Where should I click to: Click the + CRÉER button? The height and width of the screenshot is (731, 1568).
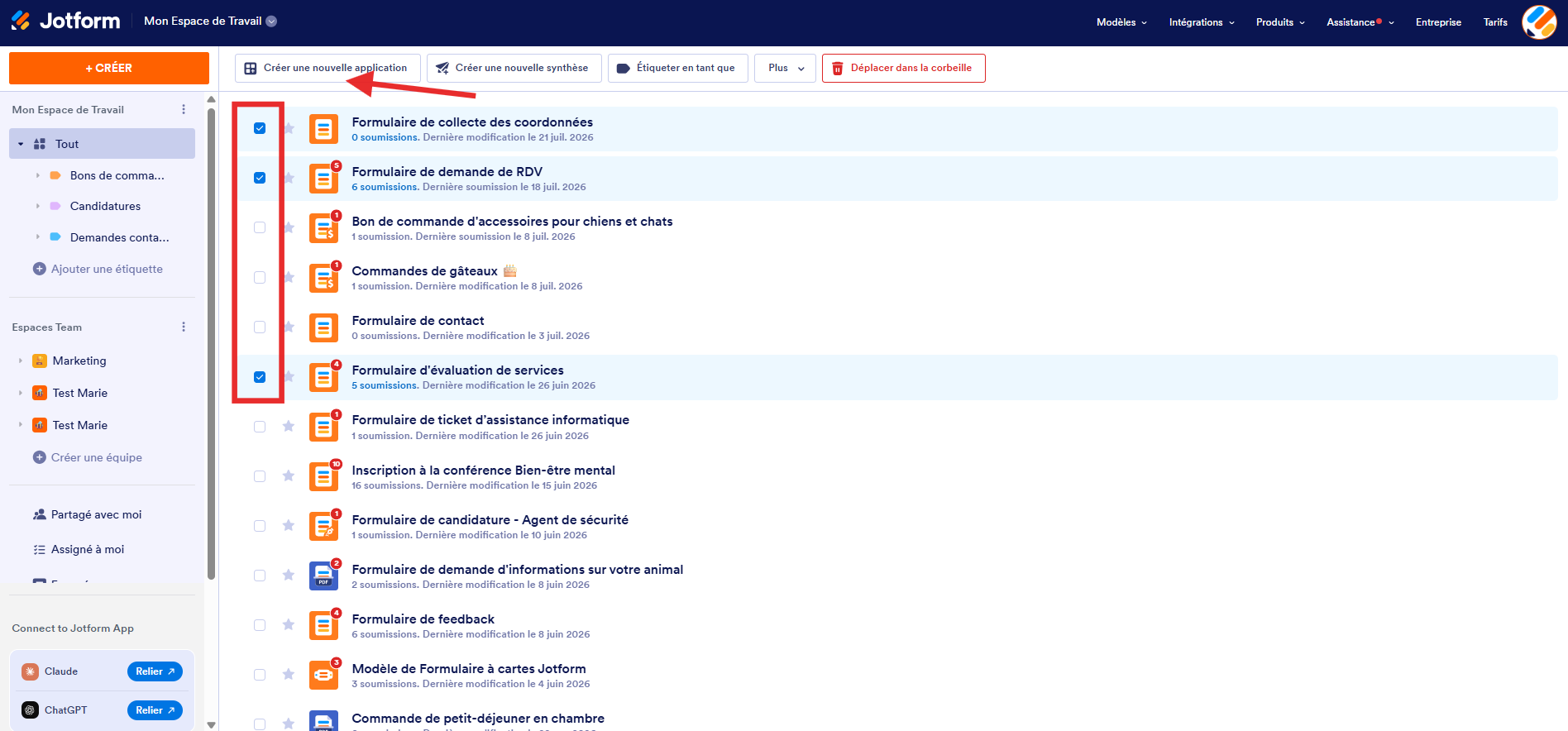point(109,68)
